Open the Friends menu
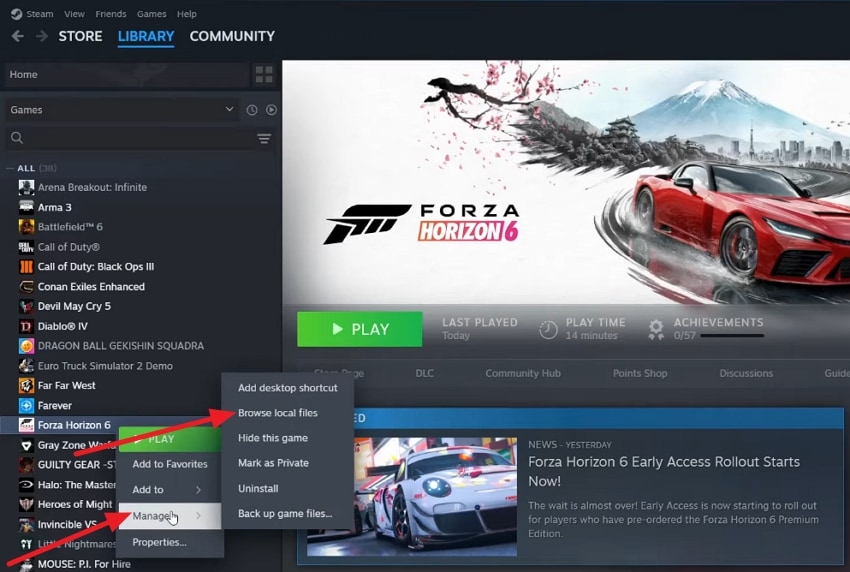This screenshot has width=850, height=572. [x=111, y=14]
